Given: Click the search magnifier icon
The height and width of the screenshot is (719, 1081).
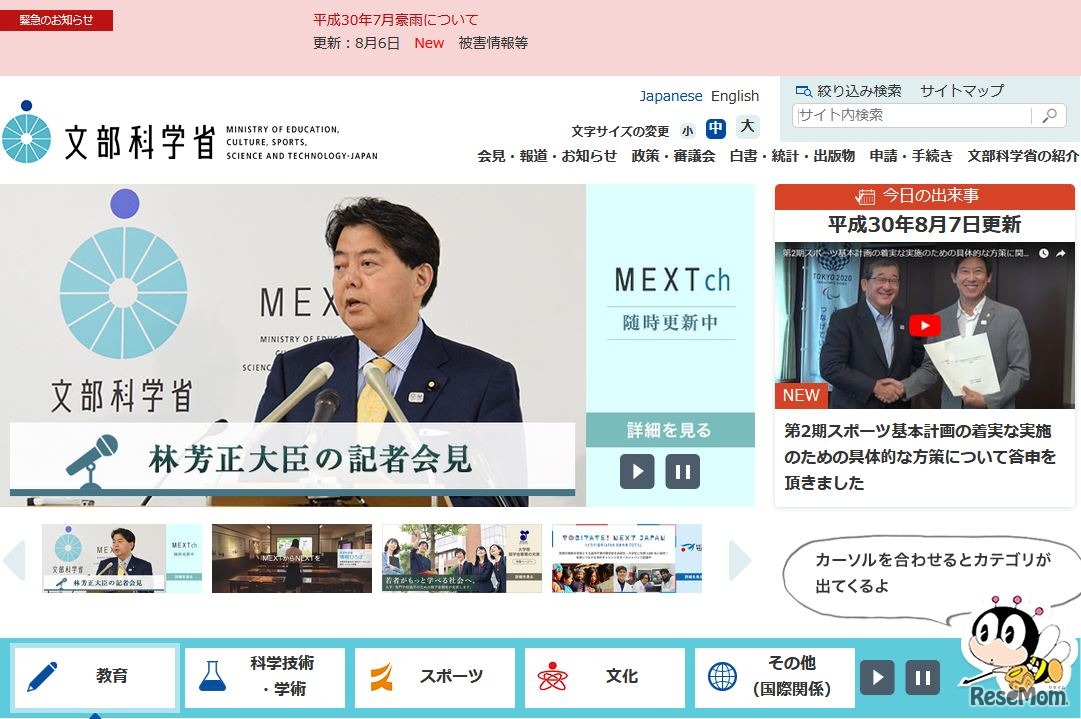Looking at the screenshot, I should 1049,115.
